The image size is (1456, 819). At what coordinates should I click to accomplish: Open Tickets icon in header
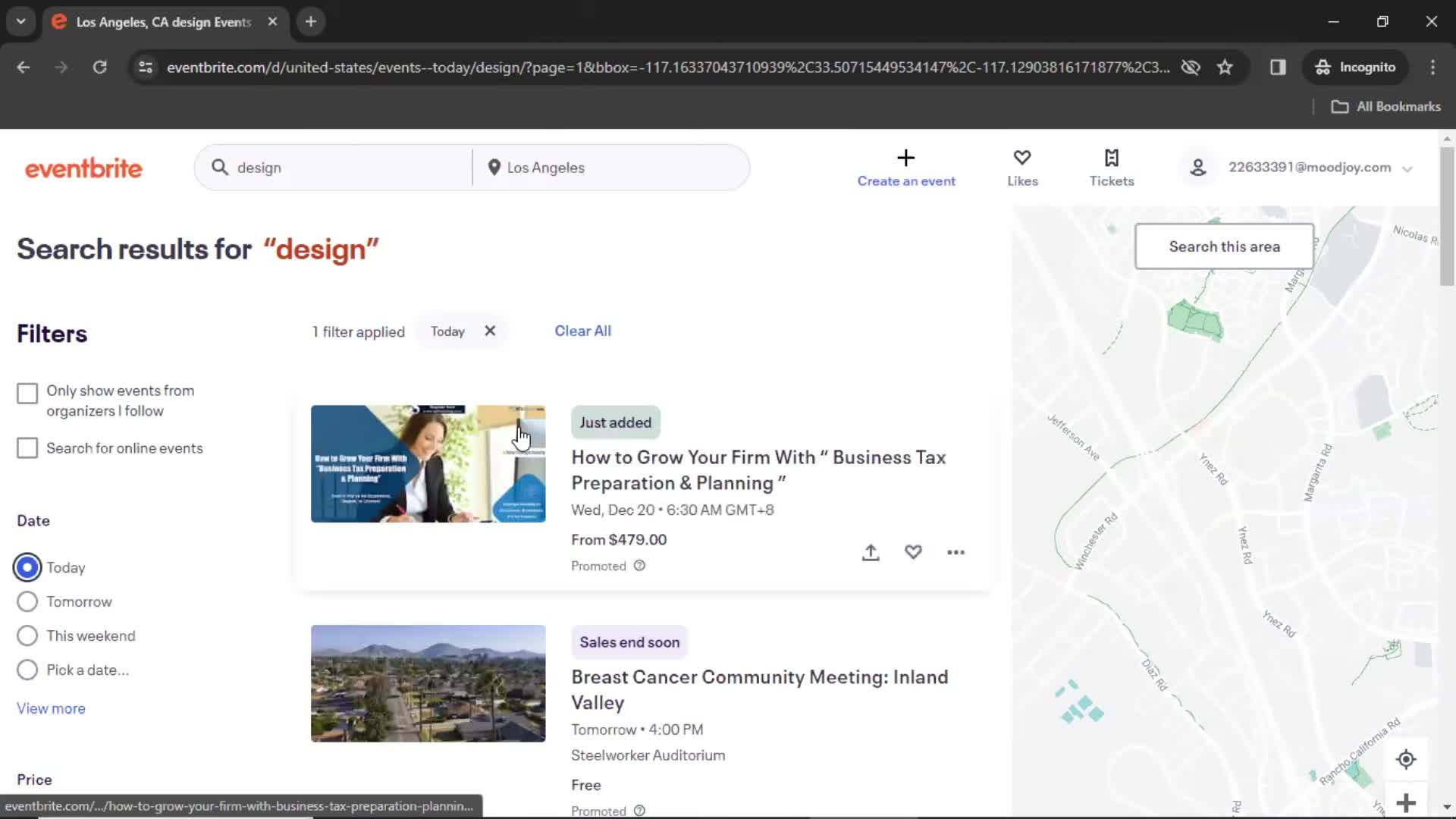pyautogui.click(x=1111, y=158)
